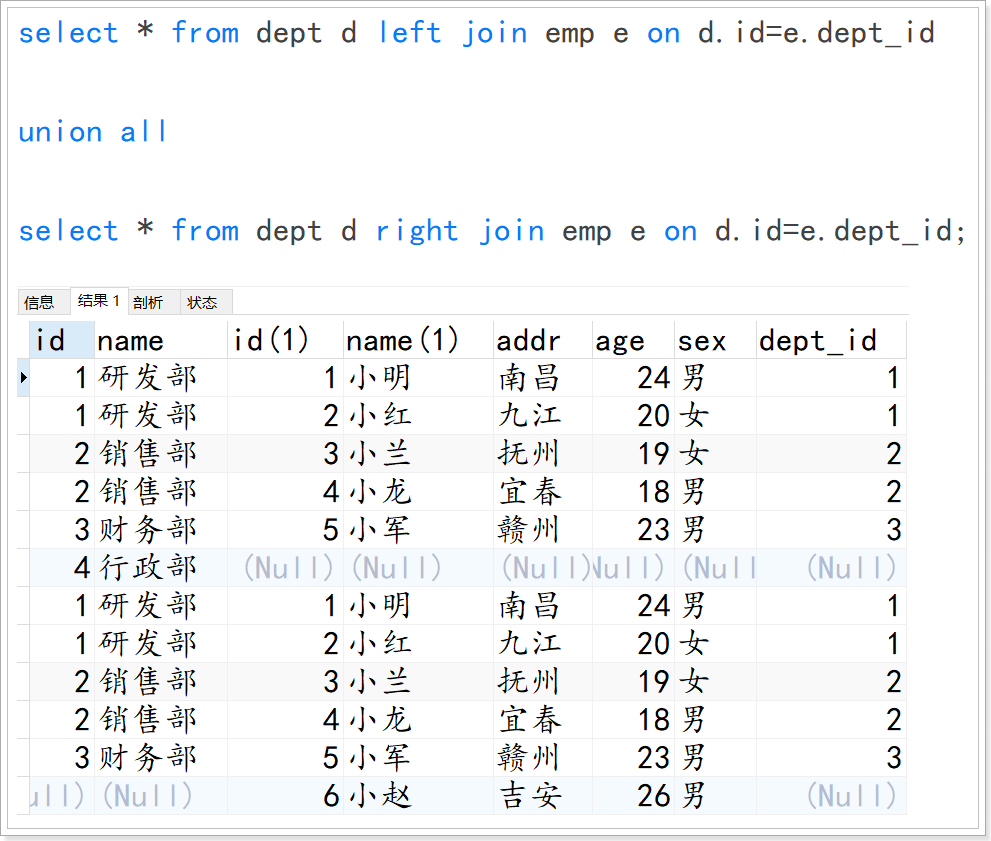
Task: Select the 行政部 cell
Action: [x=148, y=568]
